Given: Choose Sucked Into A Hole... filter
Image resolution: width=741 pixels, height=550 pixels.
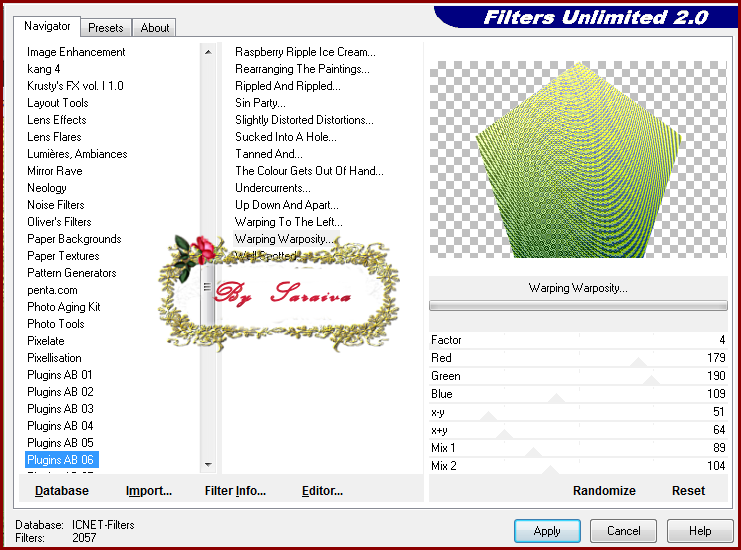Looking at the screenshot, I should pyautogui.click(x=286, y=137).
